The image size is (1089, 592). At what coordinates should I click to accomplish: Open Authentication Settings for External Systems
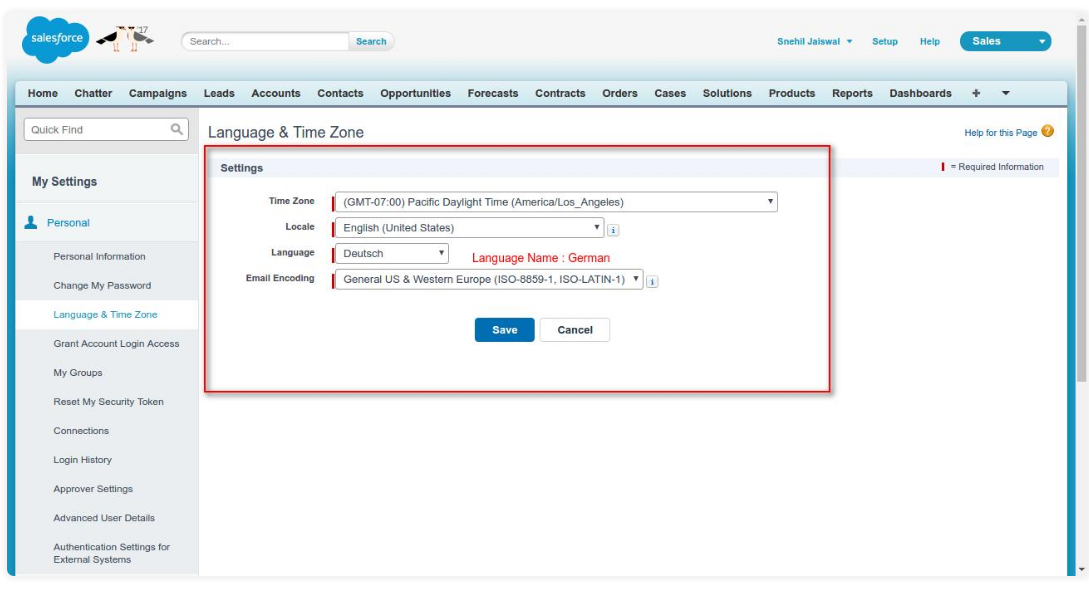111,553
